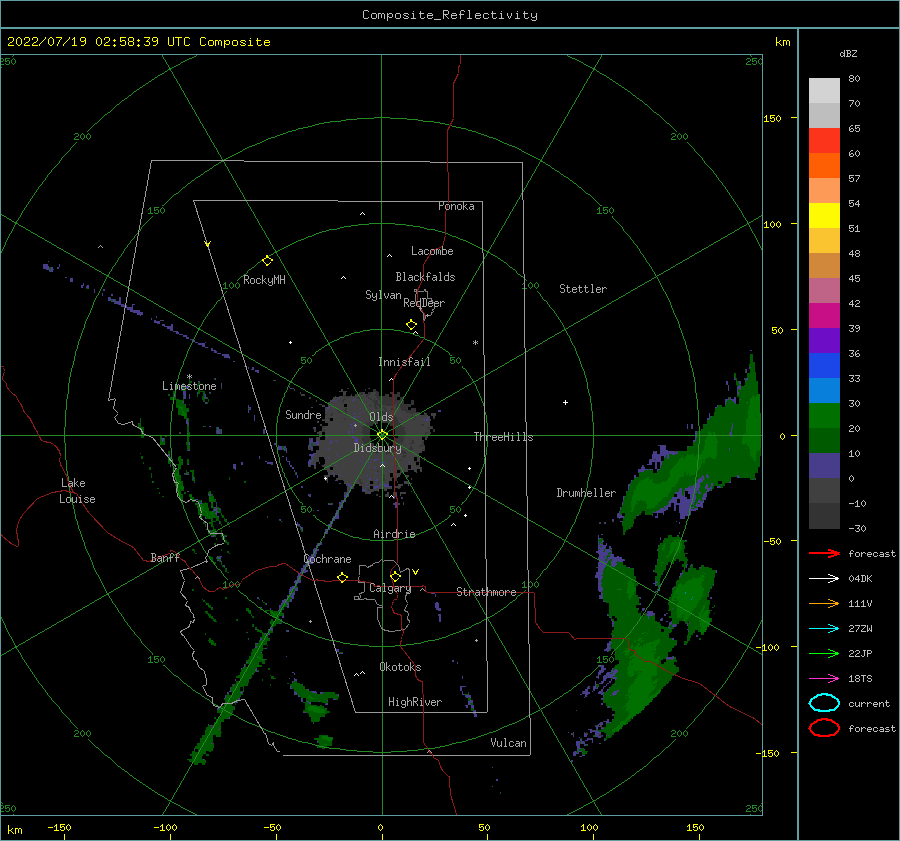The width and height of the screenshot is (900, 841).
Task: Click the Banff label
Action: coord(165,557)
